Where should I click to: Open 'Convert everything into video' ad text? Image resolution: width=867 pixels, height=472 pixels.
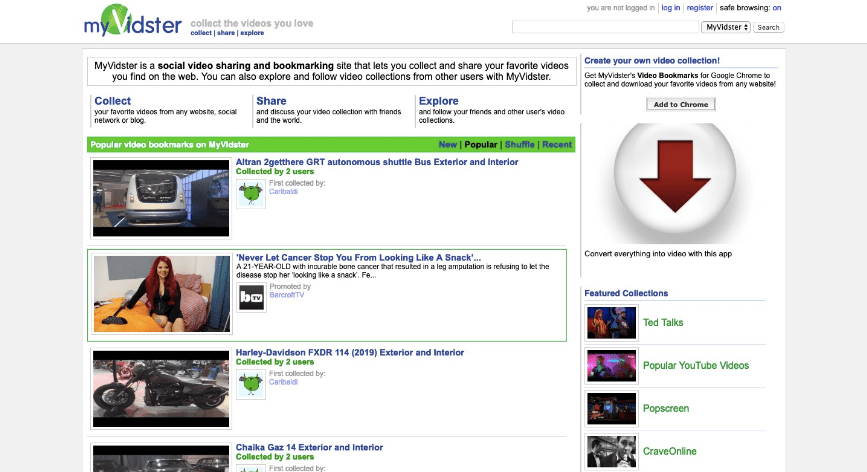pos(658,254)
